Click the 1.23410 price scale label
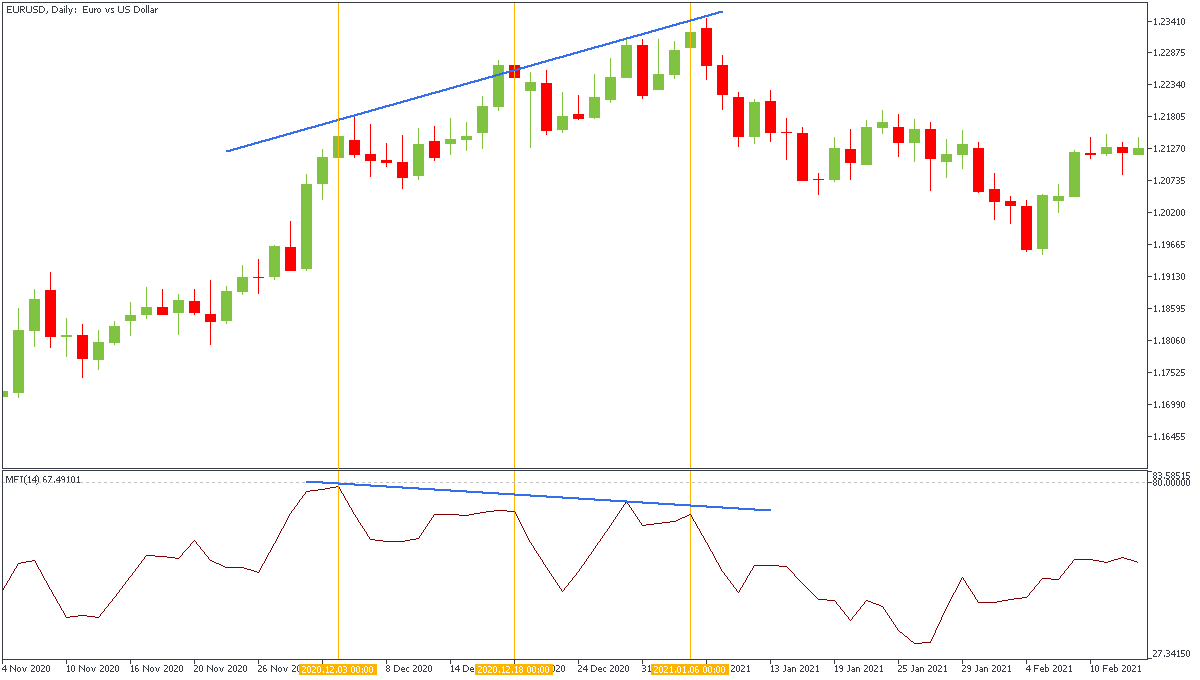Screen dimensions: 1200x680 [x=1167, y=21]
